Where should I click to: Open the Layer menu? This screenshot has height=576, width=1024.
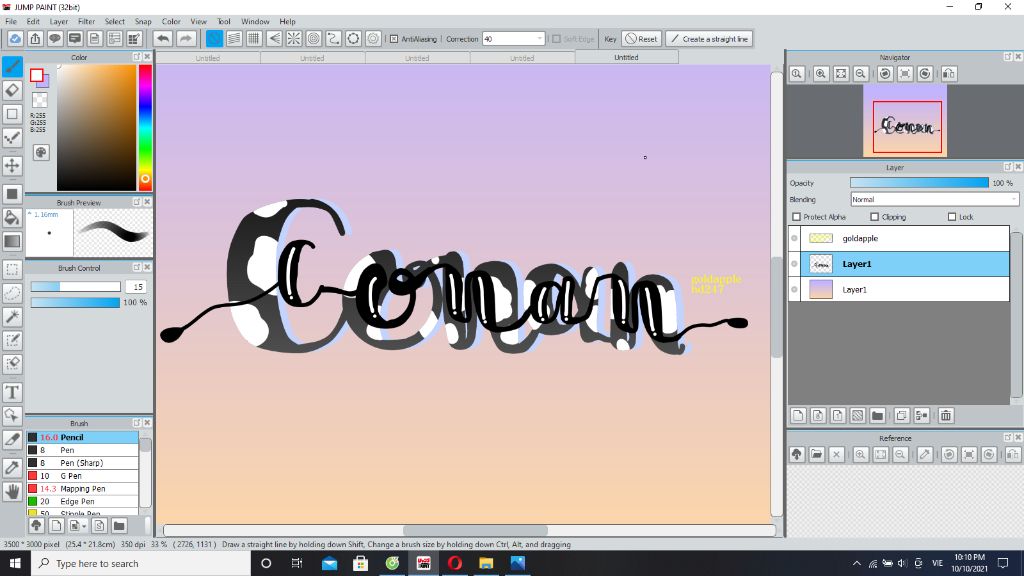[x=59, y=22]
